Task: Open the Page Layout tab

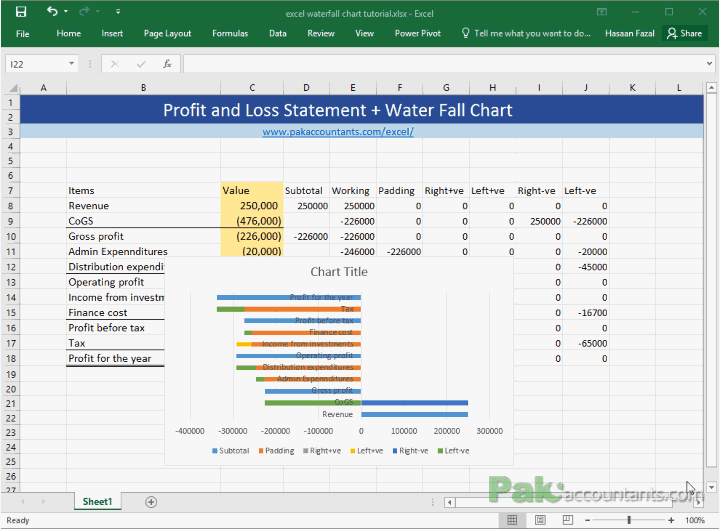Action: (x=167, y=34)
